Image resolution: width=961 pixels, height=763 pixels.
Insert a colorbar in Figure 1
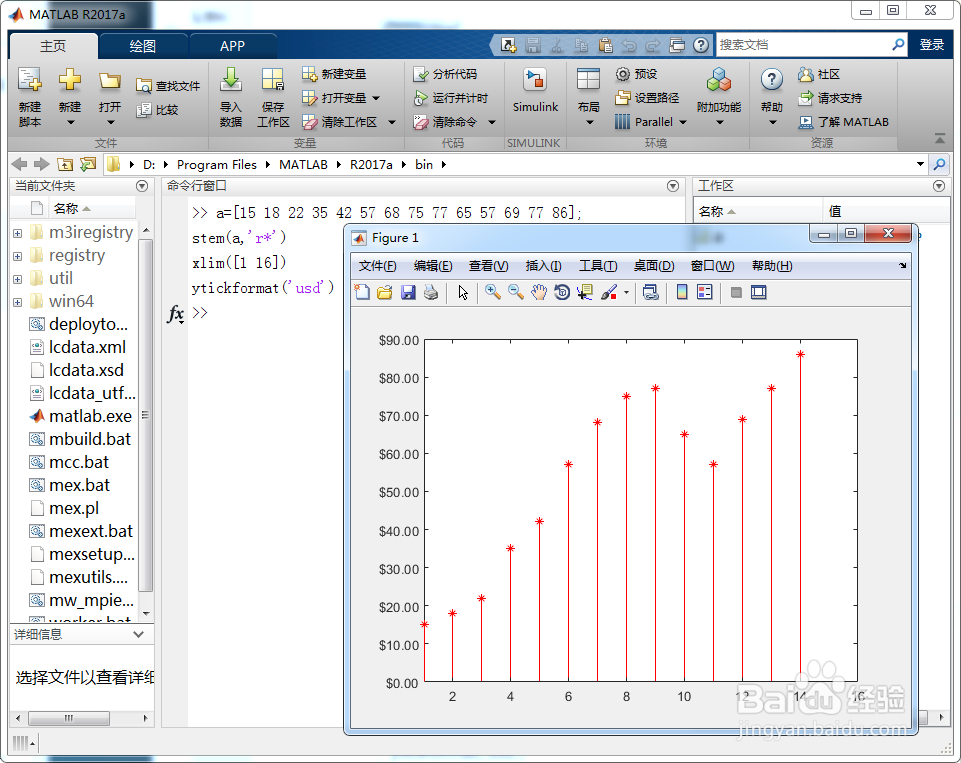tap(682, 292)
